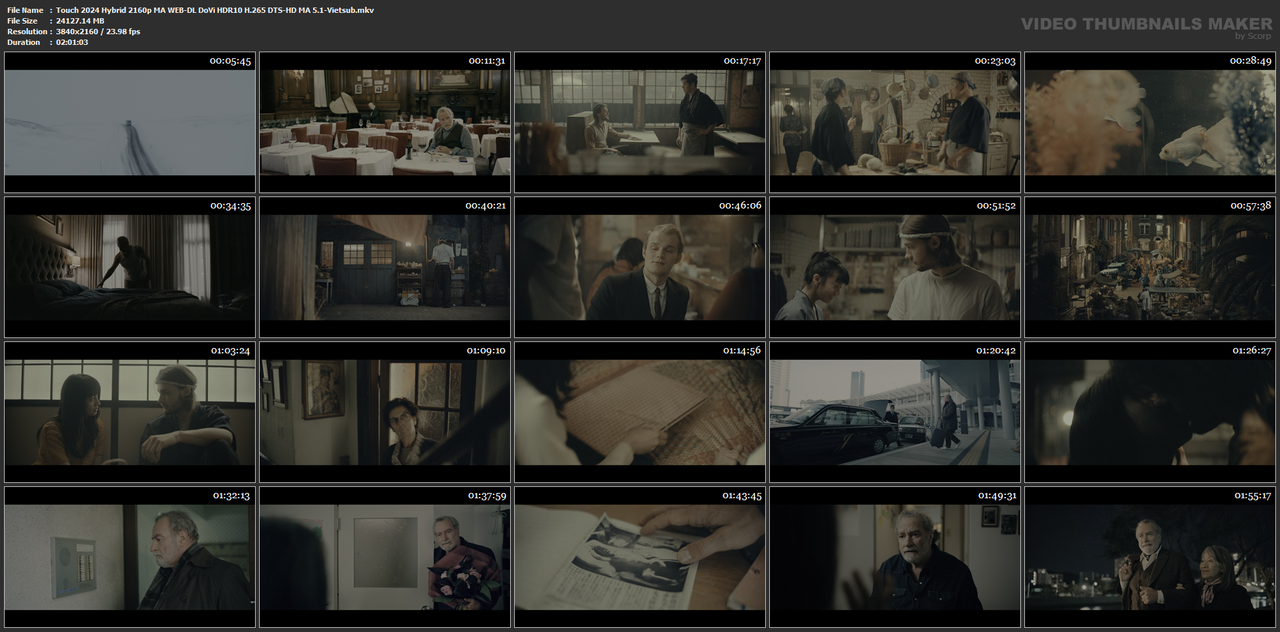View the frame at 01:09:10
Viewport: 1280px width, 632px height.
pyautogui.click(x=385, y=412)
